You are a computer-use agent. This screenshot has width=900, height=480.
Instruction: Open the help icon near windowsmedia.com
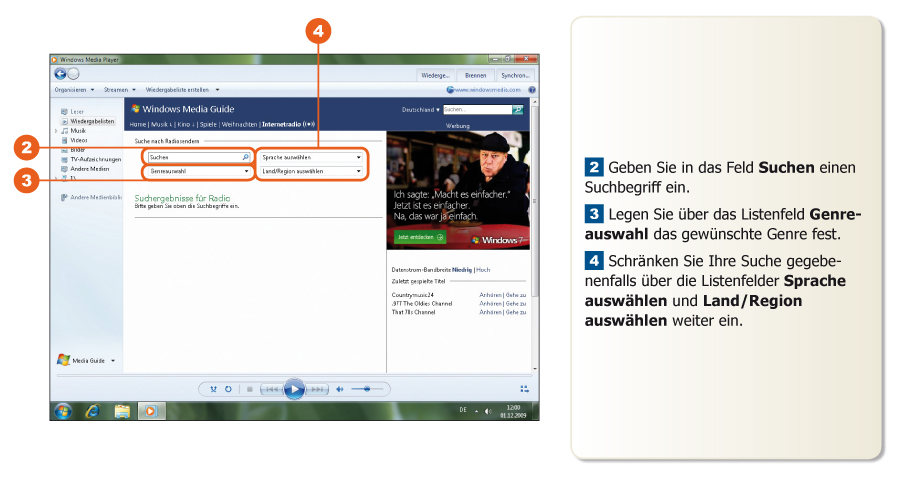click(531, 89)
